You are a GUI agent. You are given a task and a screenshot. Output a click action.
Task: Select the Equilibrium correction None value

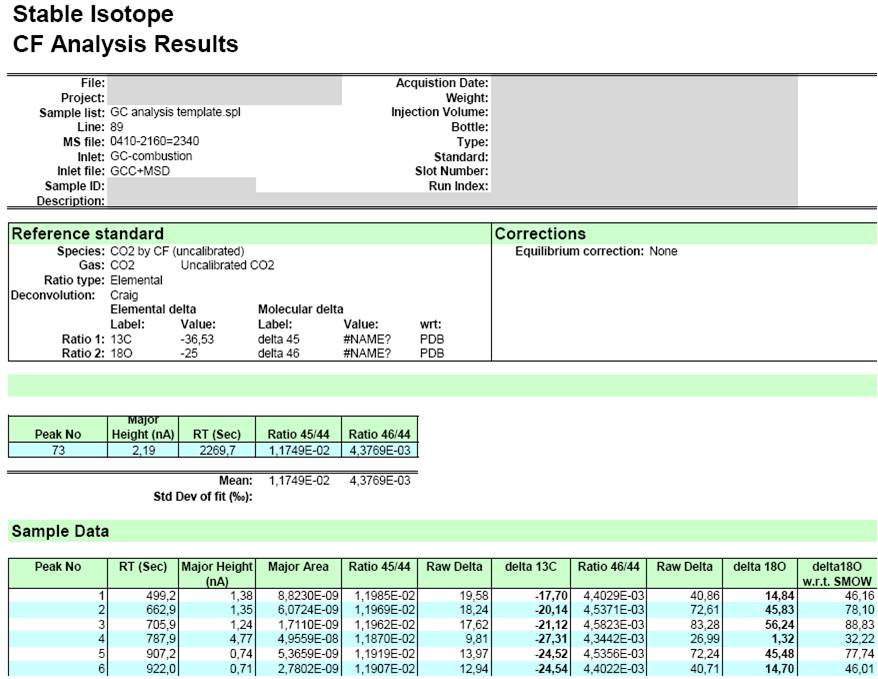(x=664, y=251)
